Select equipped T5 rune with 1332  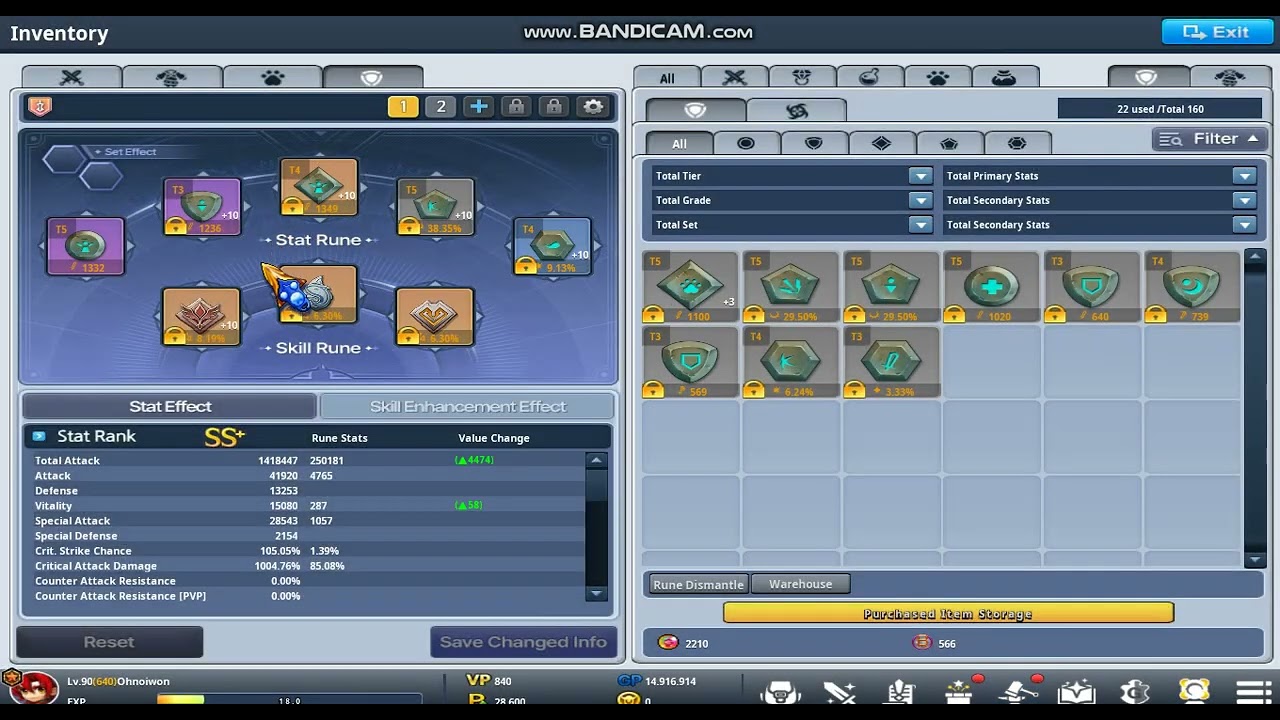(86, 246)
